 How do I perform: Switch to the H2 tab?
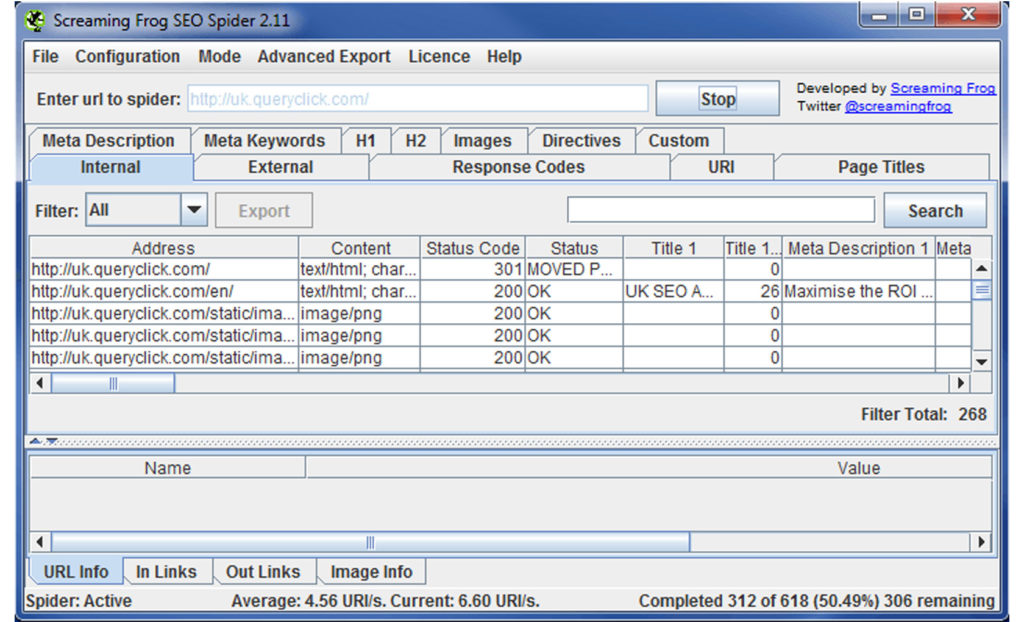point(415,140)
